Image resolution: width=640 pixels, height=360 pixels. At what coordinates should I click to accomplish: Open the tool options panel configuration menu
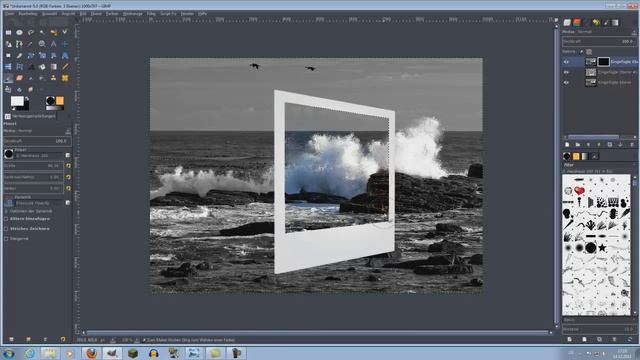(x=68, y=116)
